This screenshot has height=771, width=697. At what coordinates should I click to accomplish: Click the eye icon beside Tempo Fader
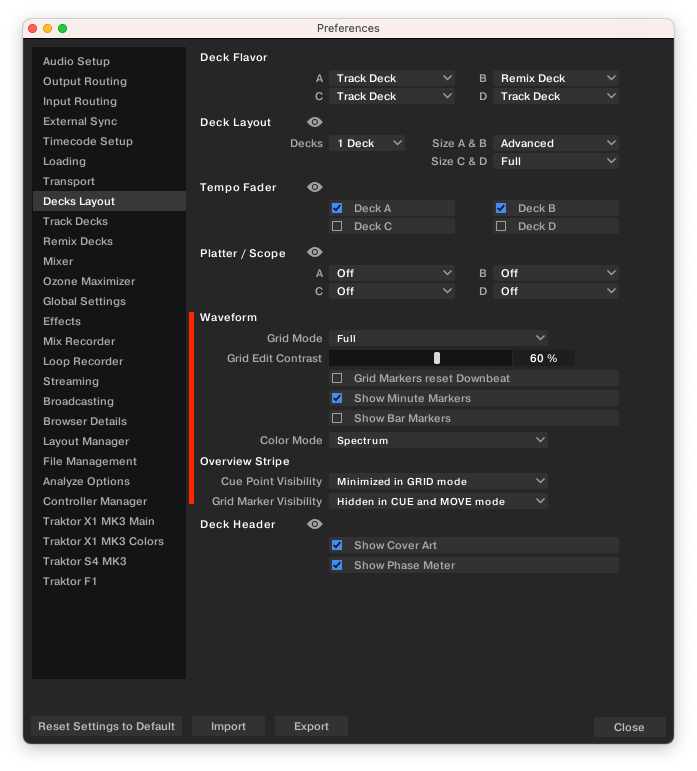(x=315, y=187)
